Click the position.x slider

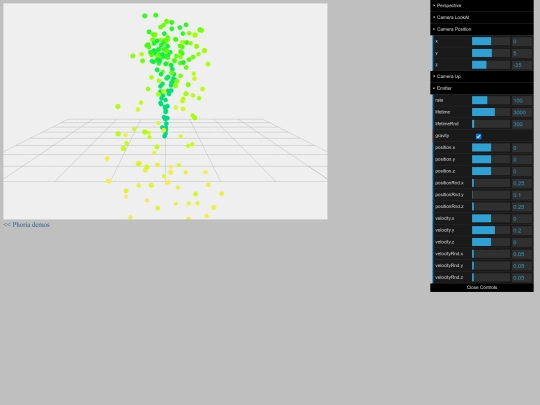(491, 147)
